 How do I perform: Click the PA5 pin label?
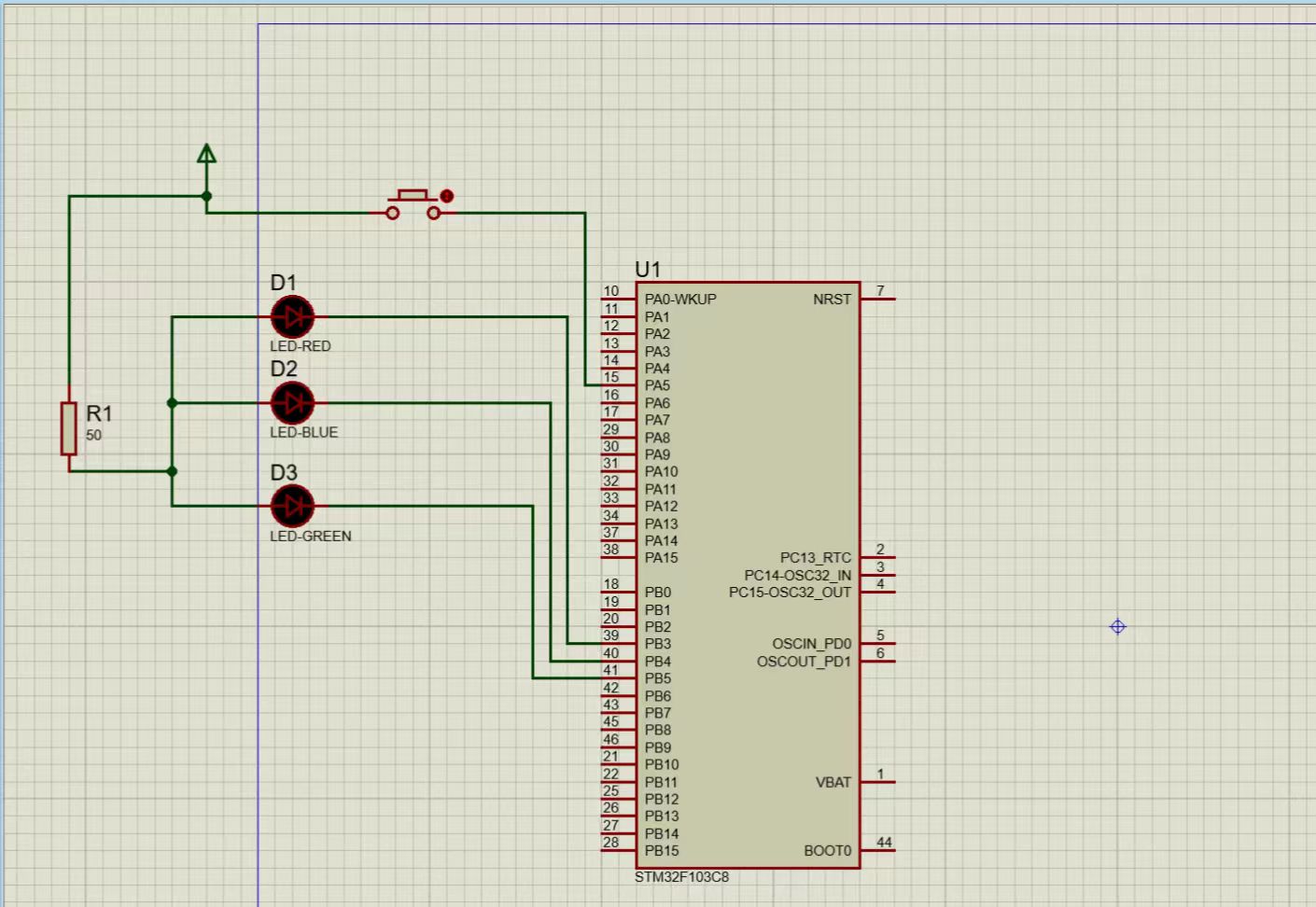[x=657, y=385]
